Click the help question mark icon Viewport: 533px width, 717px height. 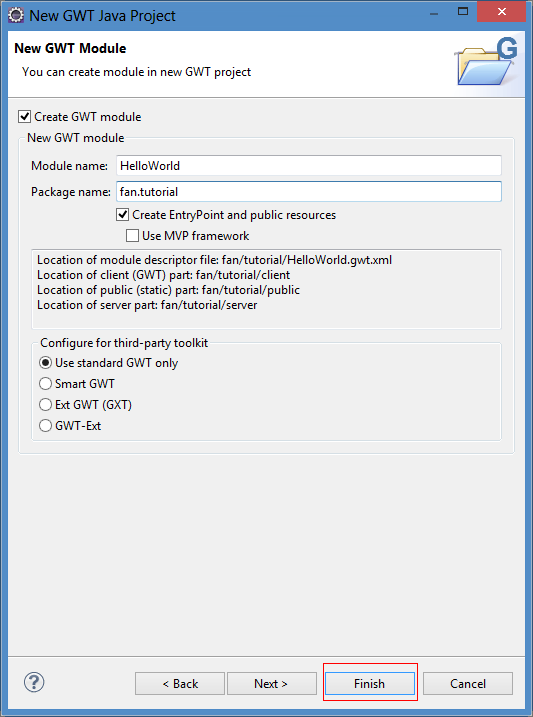34,682
